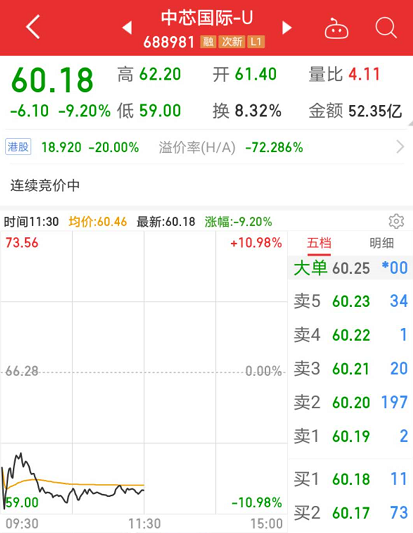The image size is (413, 533).
Task: Tap the L1 level badge
Action: click(256, 42)
